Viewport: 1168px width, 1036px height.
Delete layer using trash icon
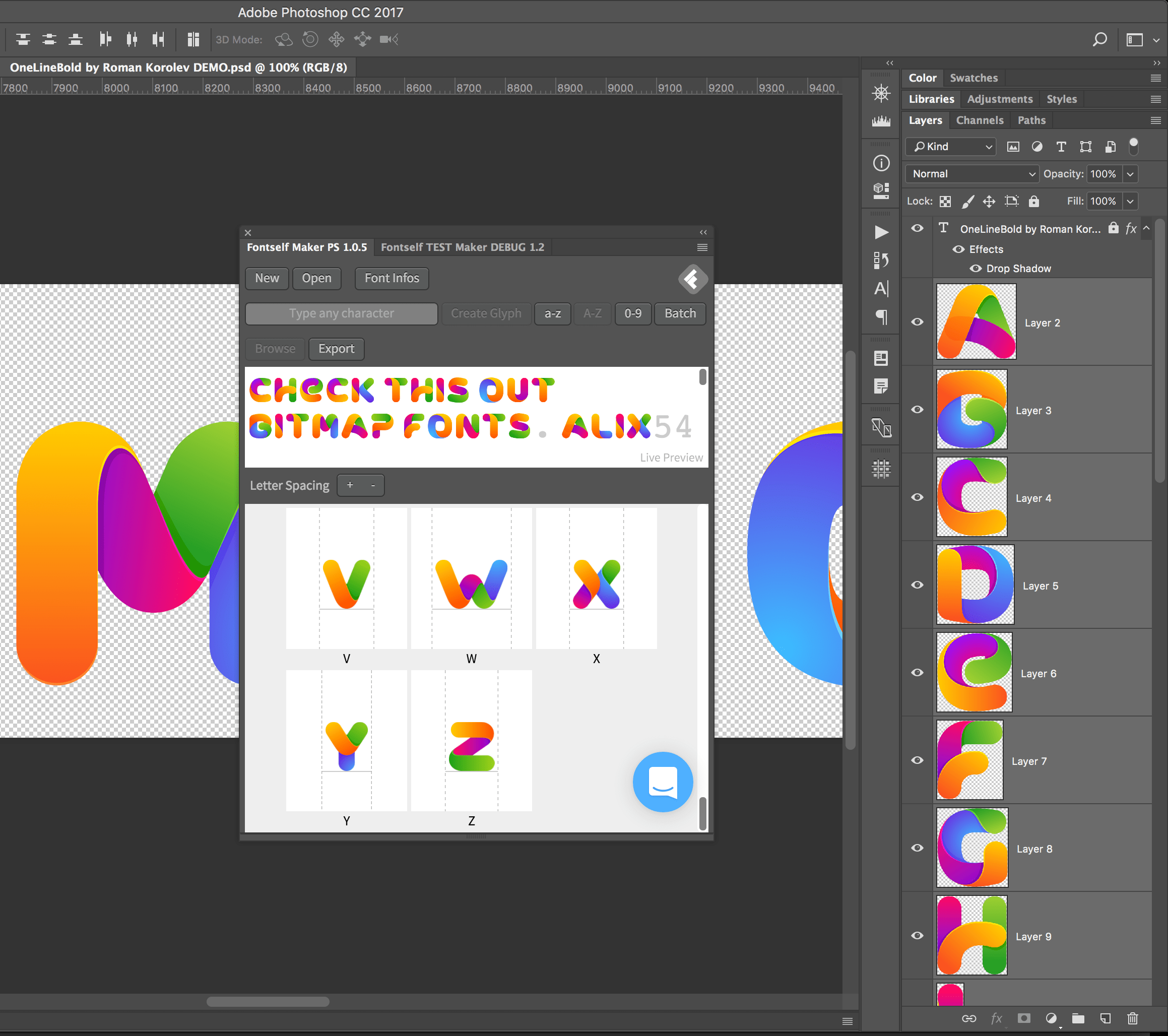tap(1132, 1018)
